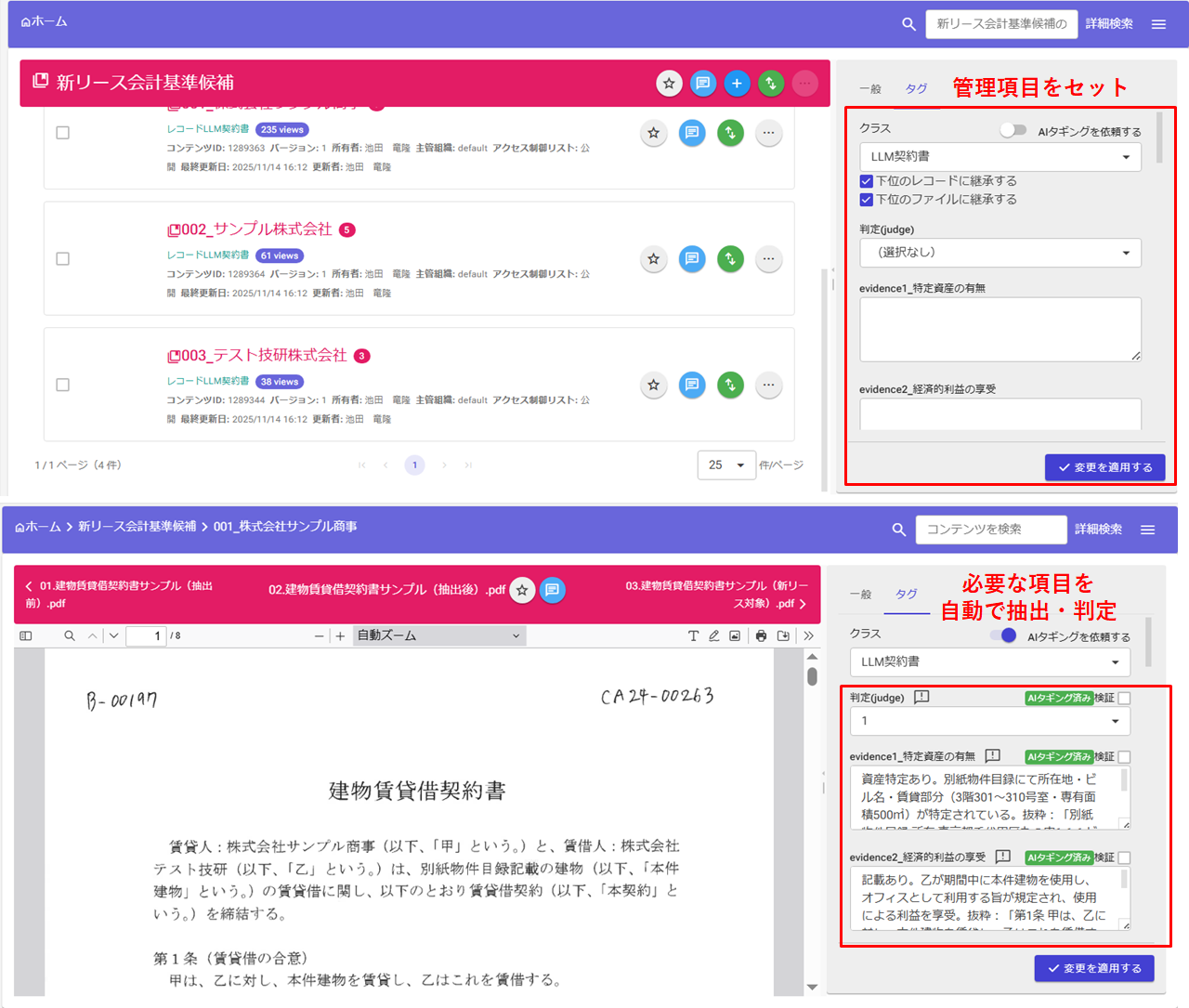This screenshot has height=1008, width=1189.
Task: Expand the 判定(judge) dropdown showing 選択なし
Action: [x=1000, y=253]
